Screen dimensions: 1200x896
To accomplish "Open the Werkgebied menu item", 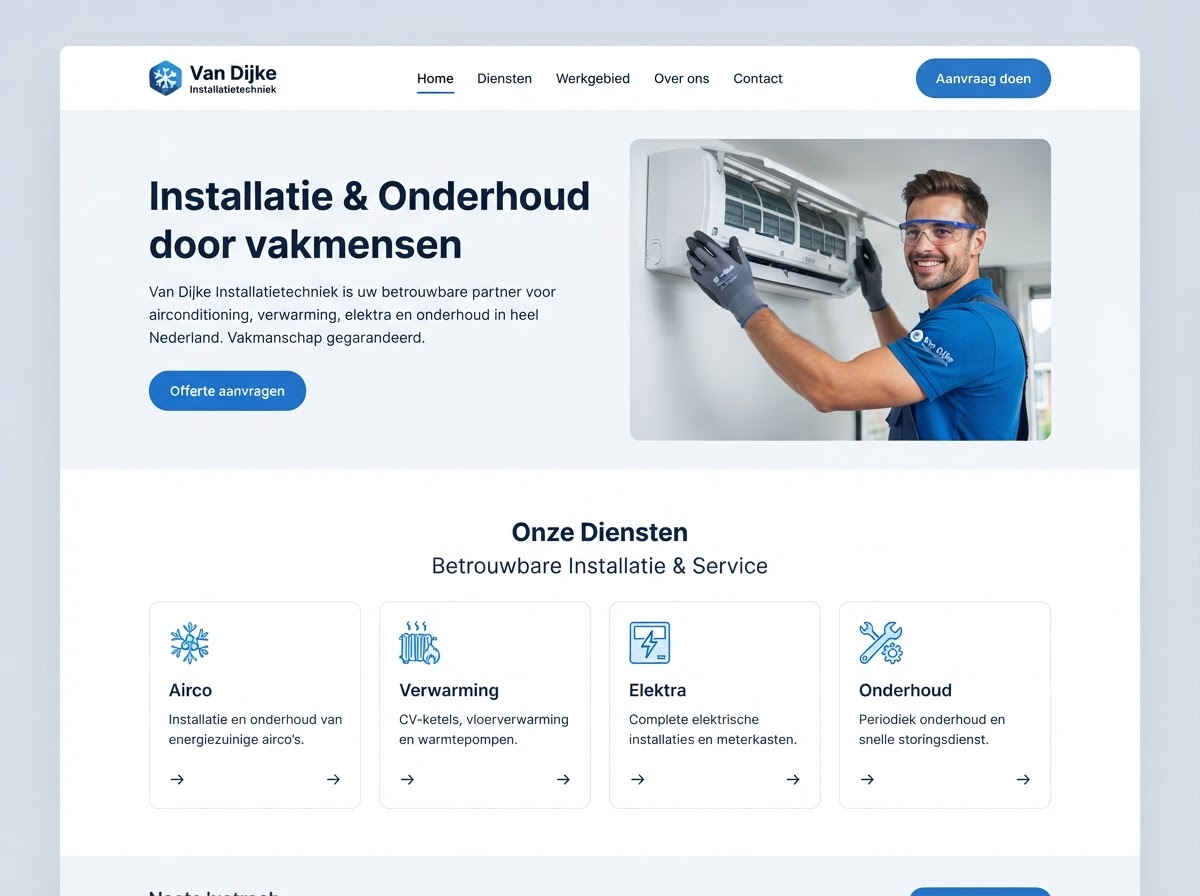I will pos(593,78).
